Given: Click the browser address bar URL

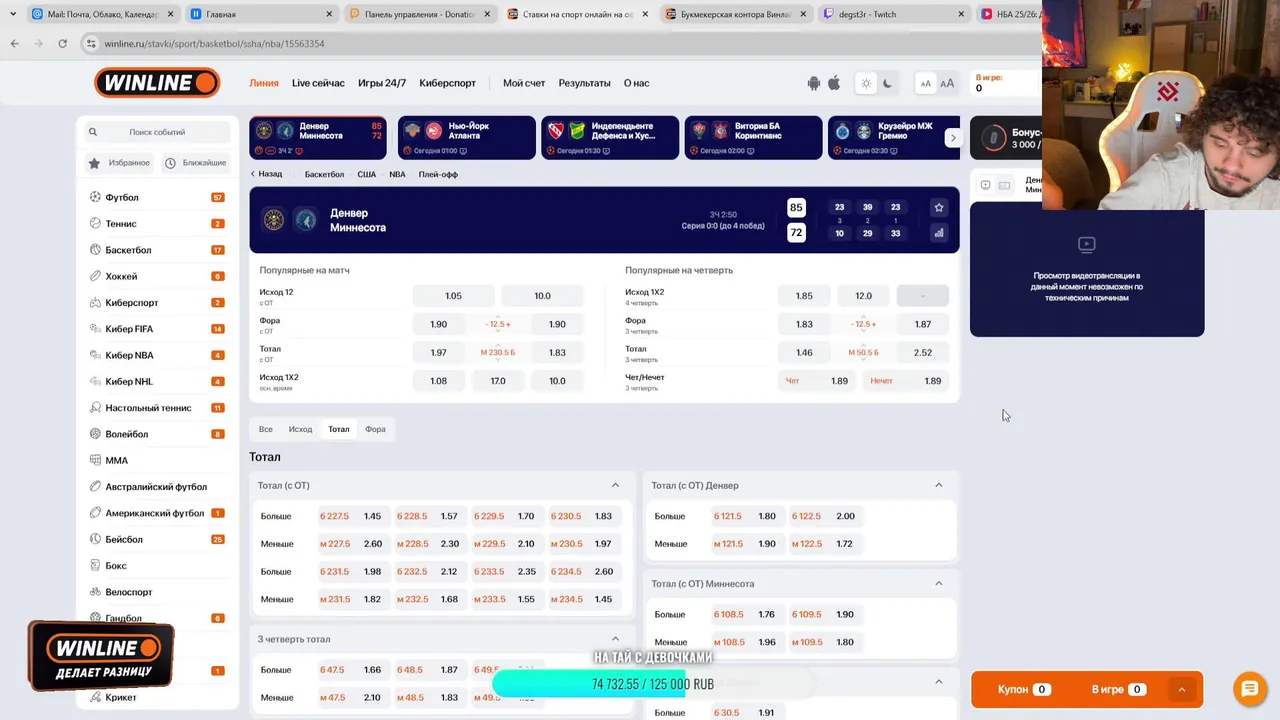Looking at the screenshot, I should 215,44.
